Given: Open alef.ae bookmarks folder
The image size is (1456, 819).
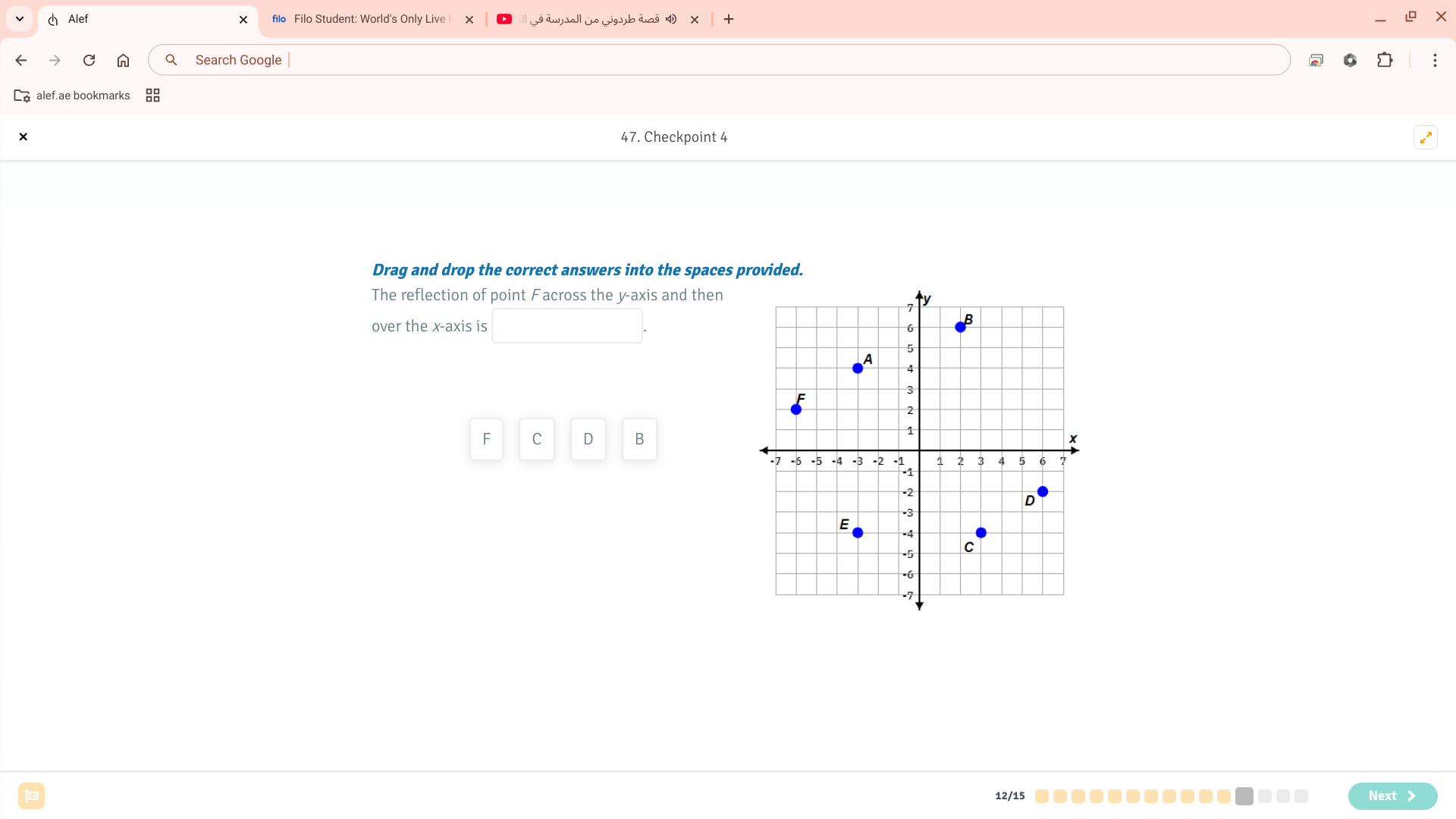Looking at the screenshot, I should [x=72, y=96].
